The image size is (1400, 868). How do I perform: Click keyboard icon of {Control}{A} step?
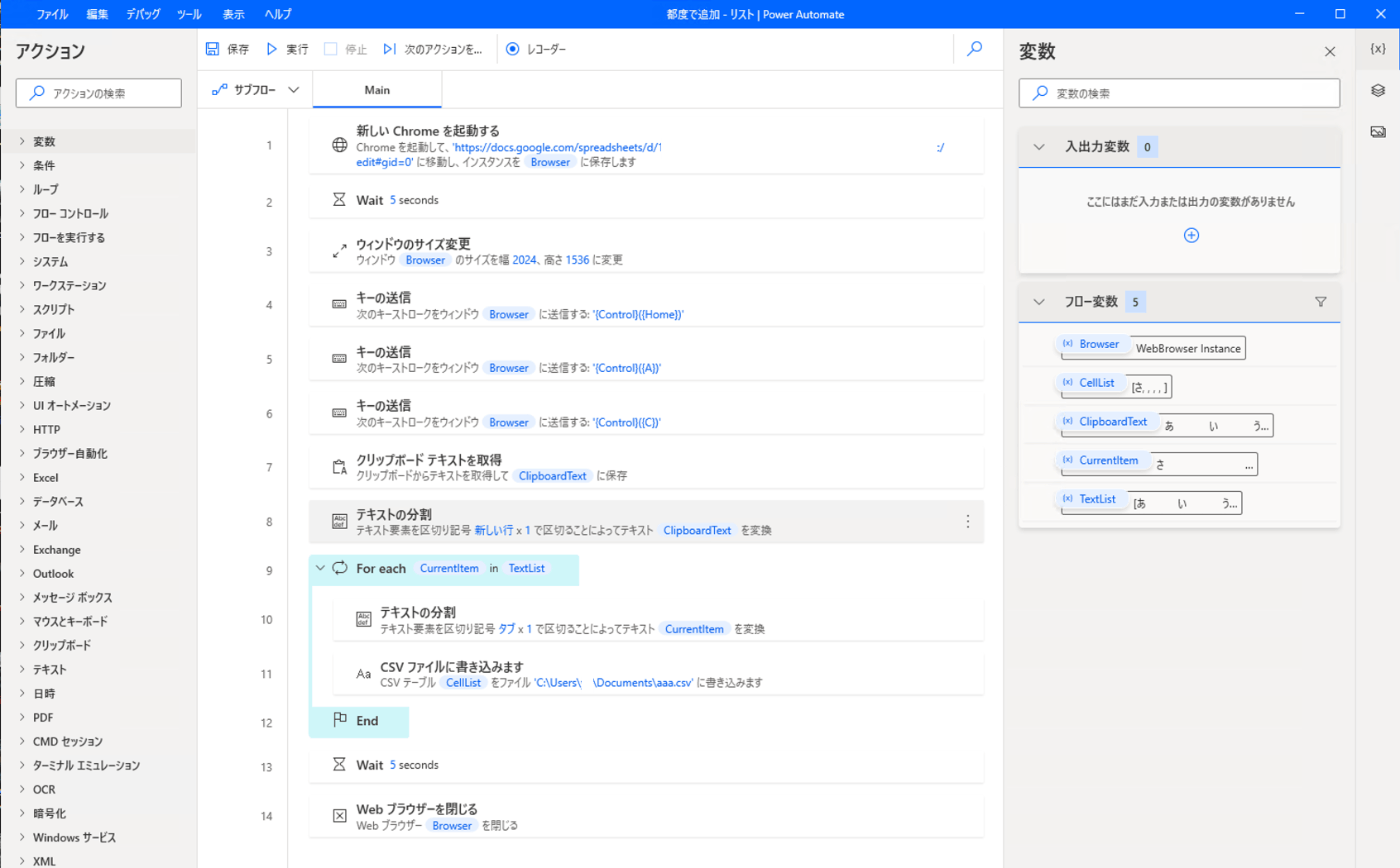pos(339,358)
